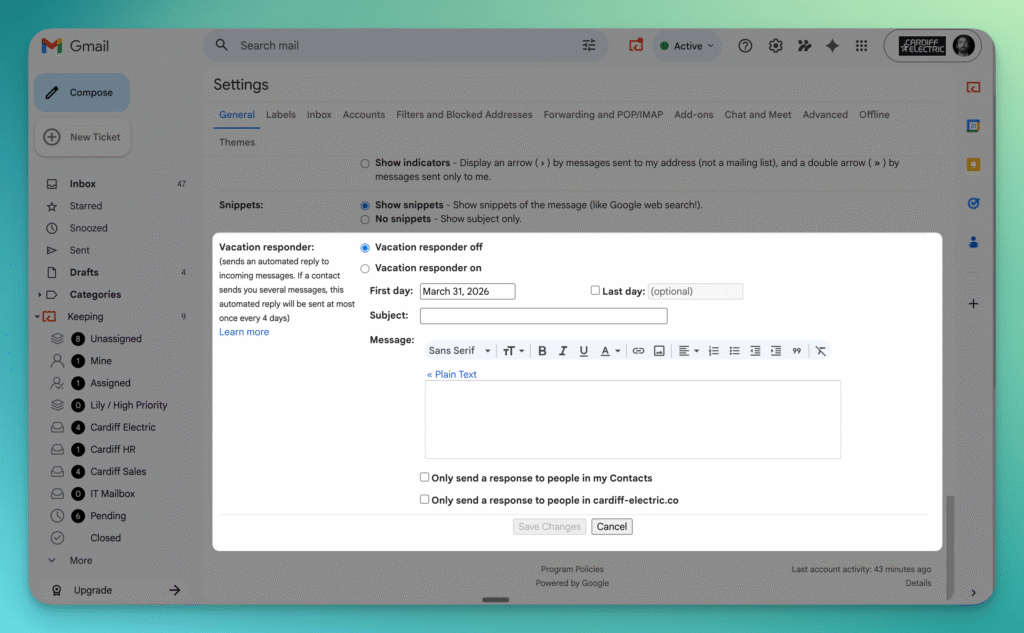Click the New Ticket button

(82, 137)
